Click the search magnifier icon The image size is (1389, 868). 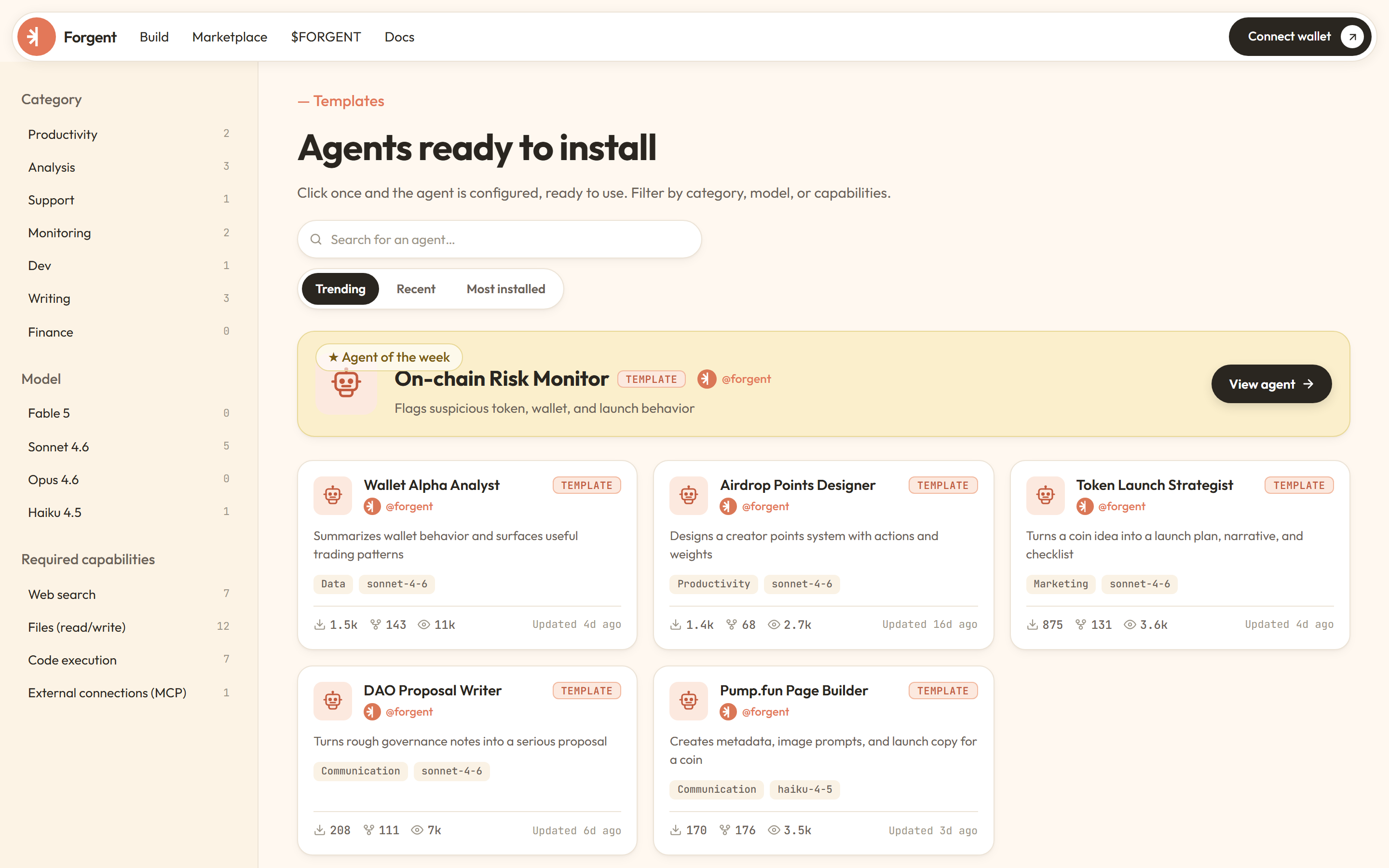[316, 239]
